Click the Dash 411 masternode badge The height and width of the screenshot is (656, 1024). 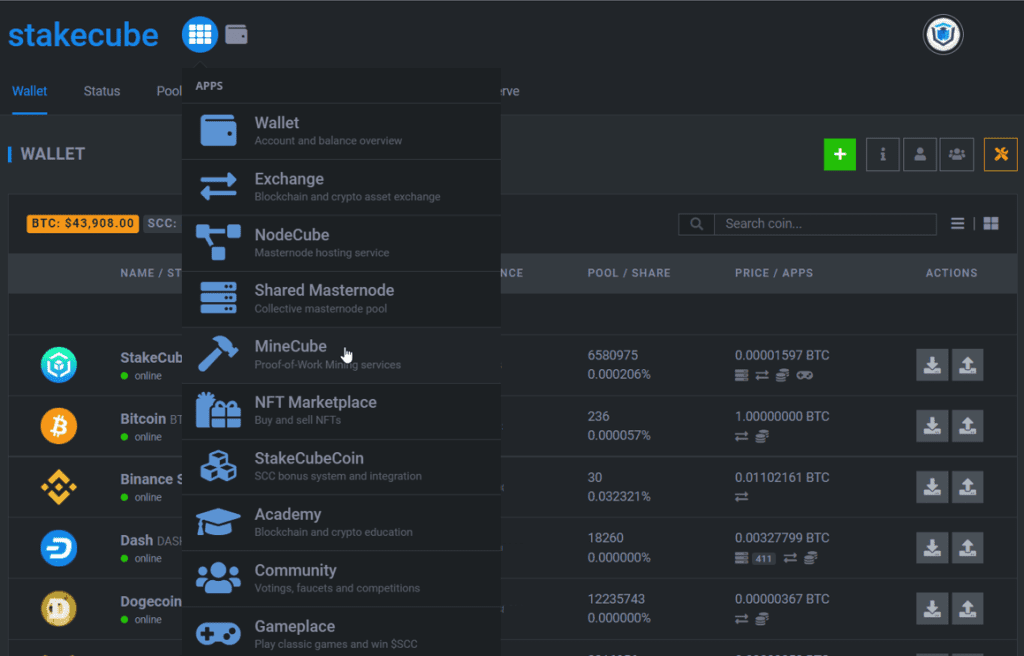pyautogui.click(x=763, y=558)
